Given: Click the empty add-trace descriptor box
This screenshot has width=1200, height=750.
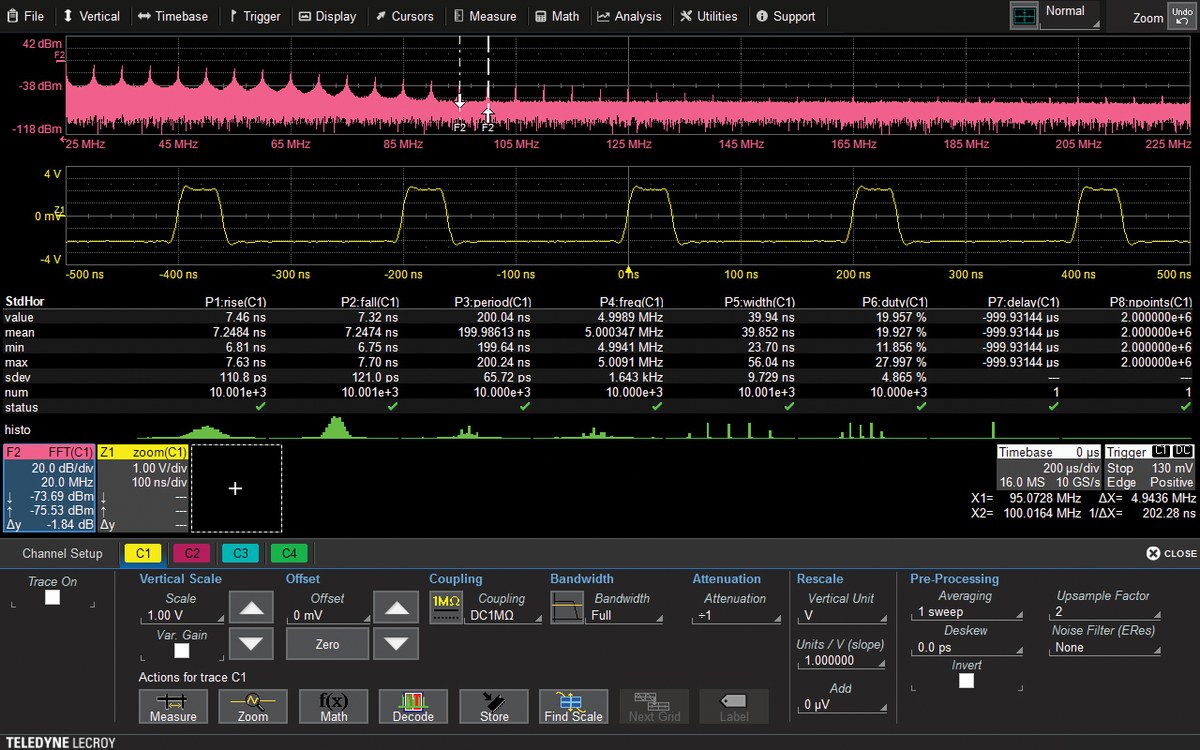Looking at the screenshot, I should [236, 488].
